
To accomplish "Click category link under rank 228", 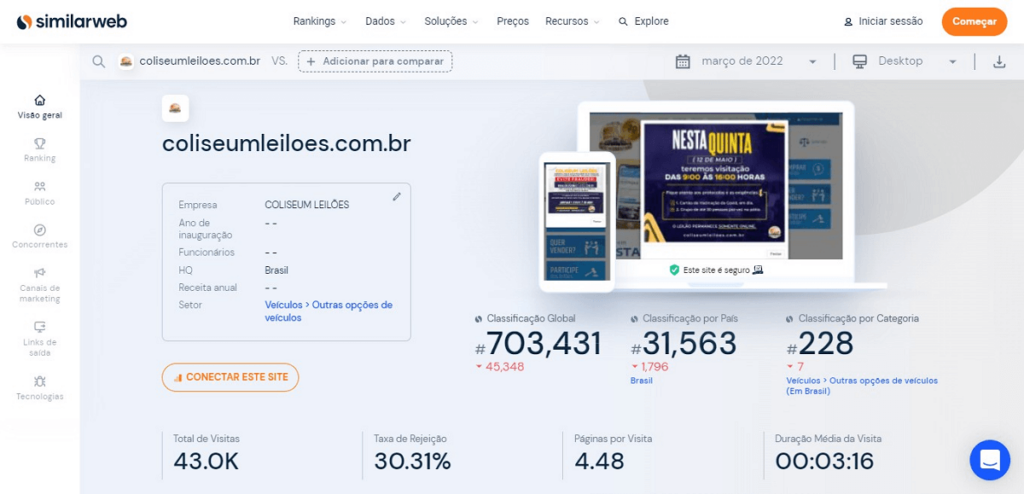I will click(862, 386).
